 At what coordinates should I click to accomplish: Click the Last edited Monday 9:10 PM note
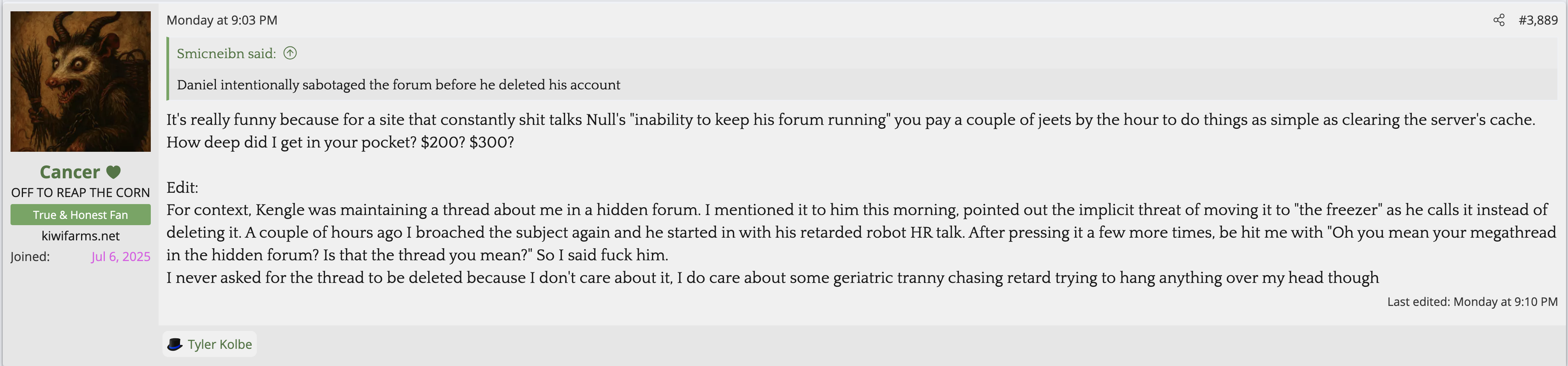[x=1472, y=301]
